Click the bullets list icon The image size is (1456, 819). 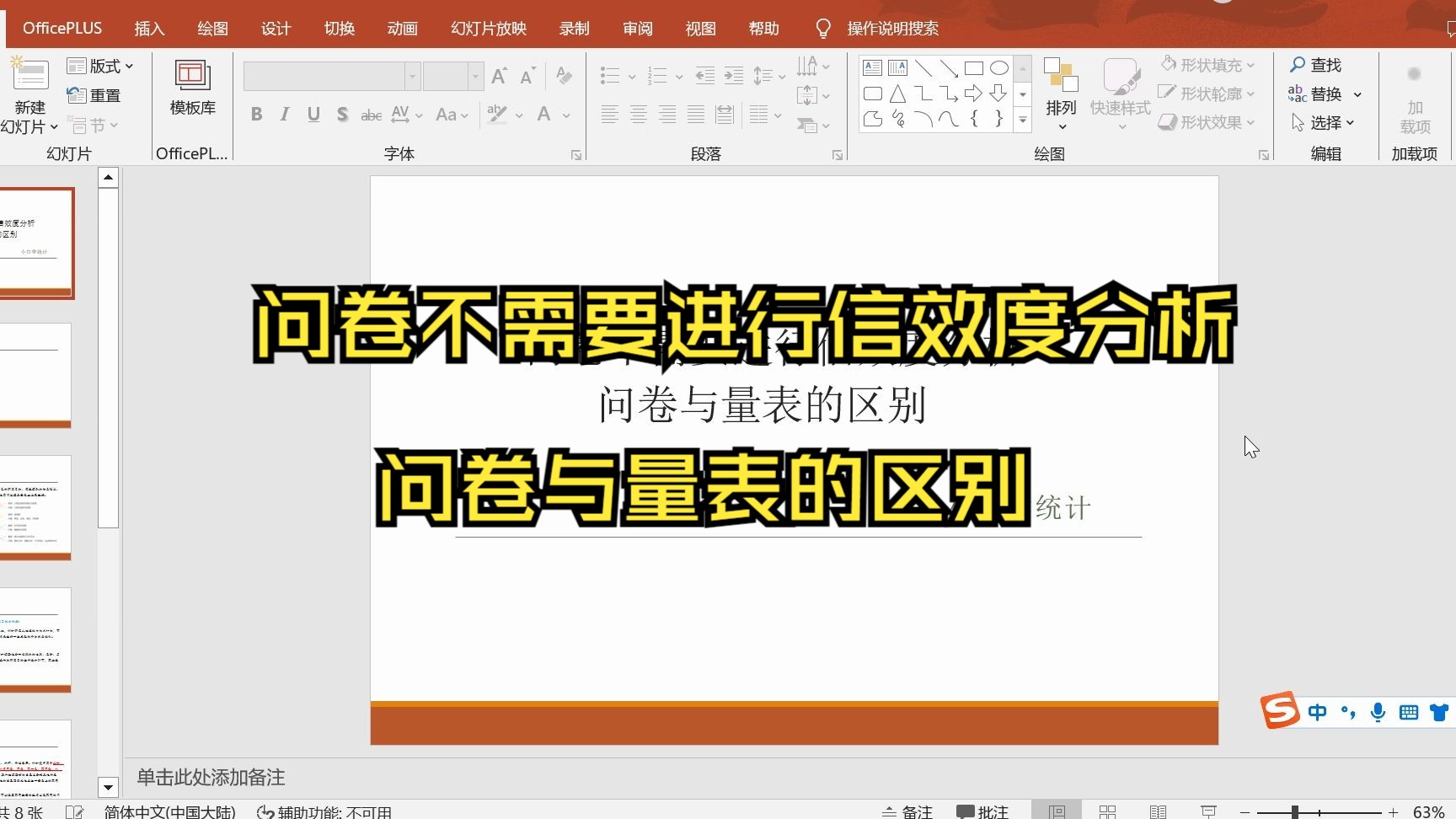click(610, 76)
